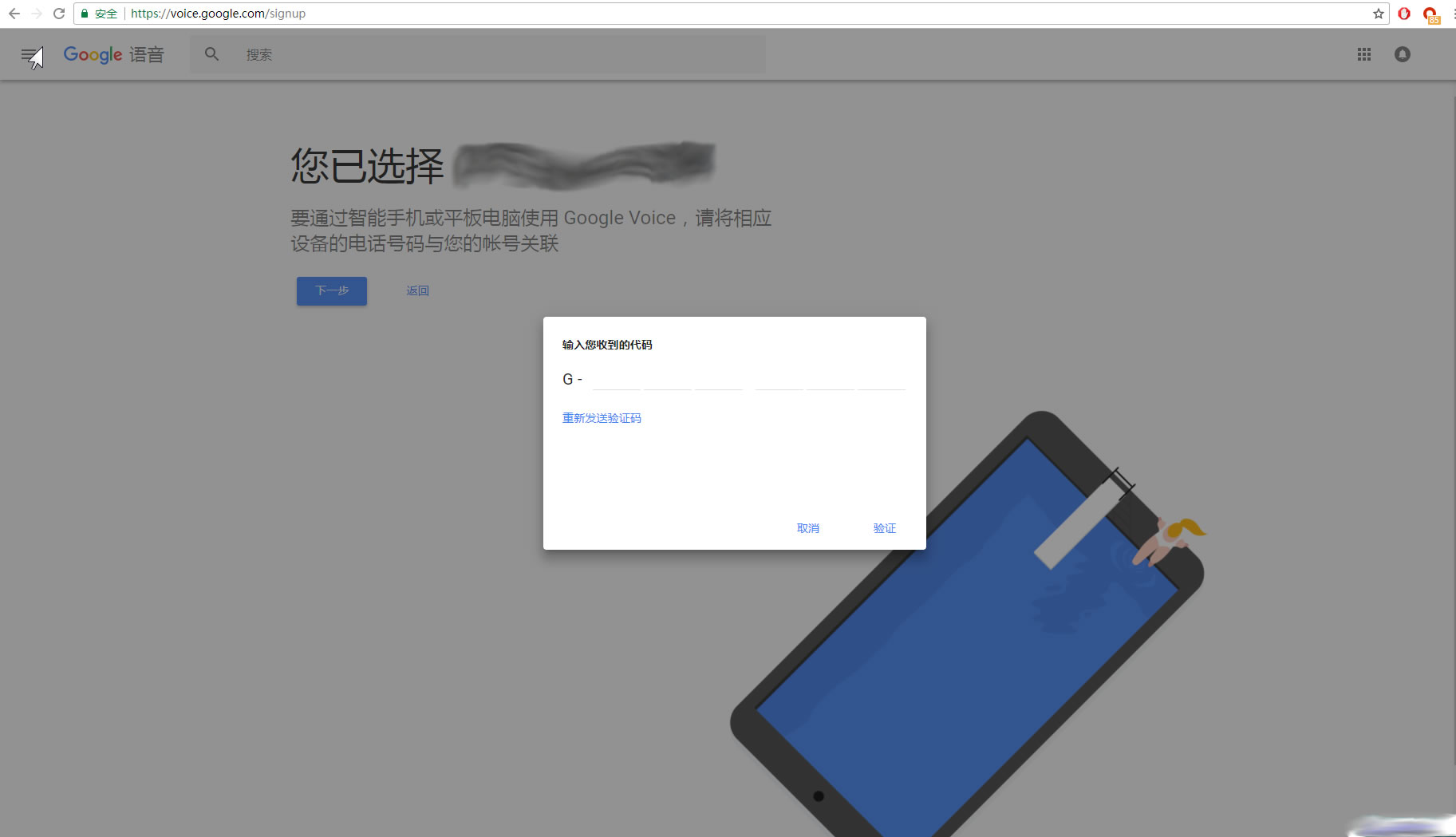Click the blue 下一步 button
Screen dimensions: 1456x837
pos(332,291)
